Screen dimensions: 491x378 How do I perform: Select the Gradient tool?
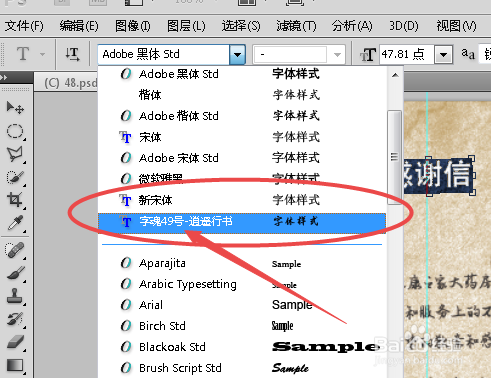[x=15, y=365]
